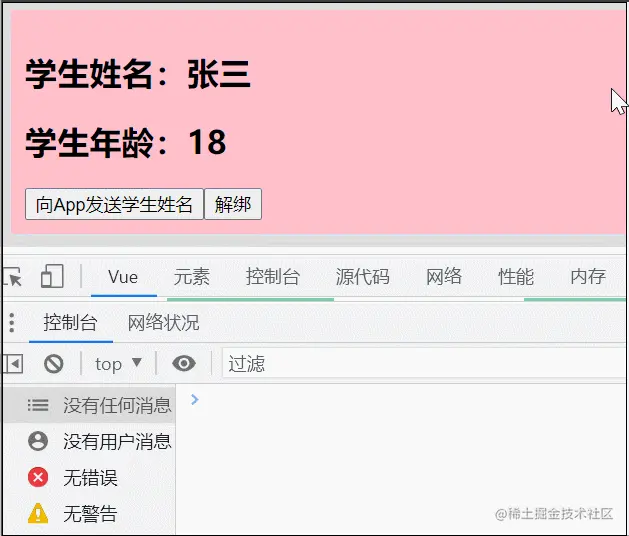The width and height of the screenshot is (629, 536).
Task: Select the 没有任何消息 sidebar row
Action: tap(89, 405)
